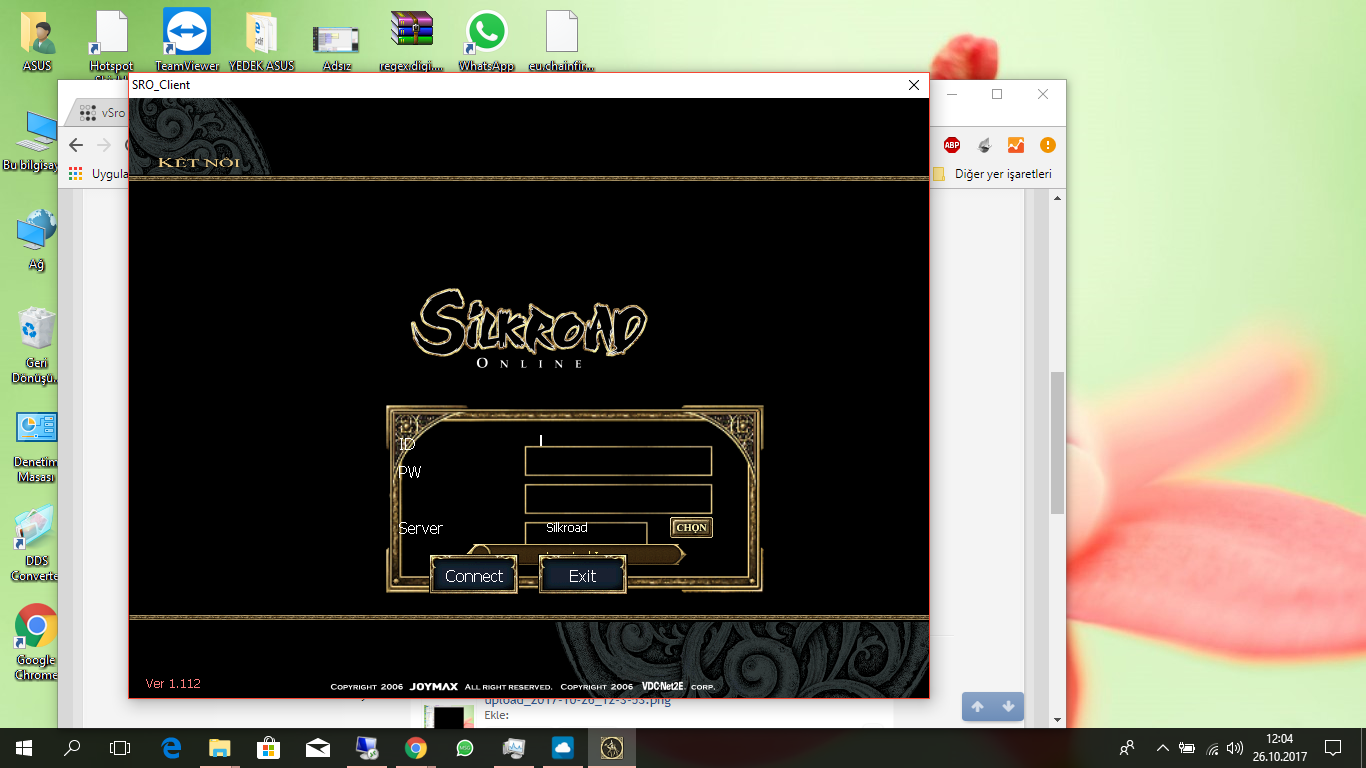Open Mail app from taskbar
1366x768 pixels.
318,747
